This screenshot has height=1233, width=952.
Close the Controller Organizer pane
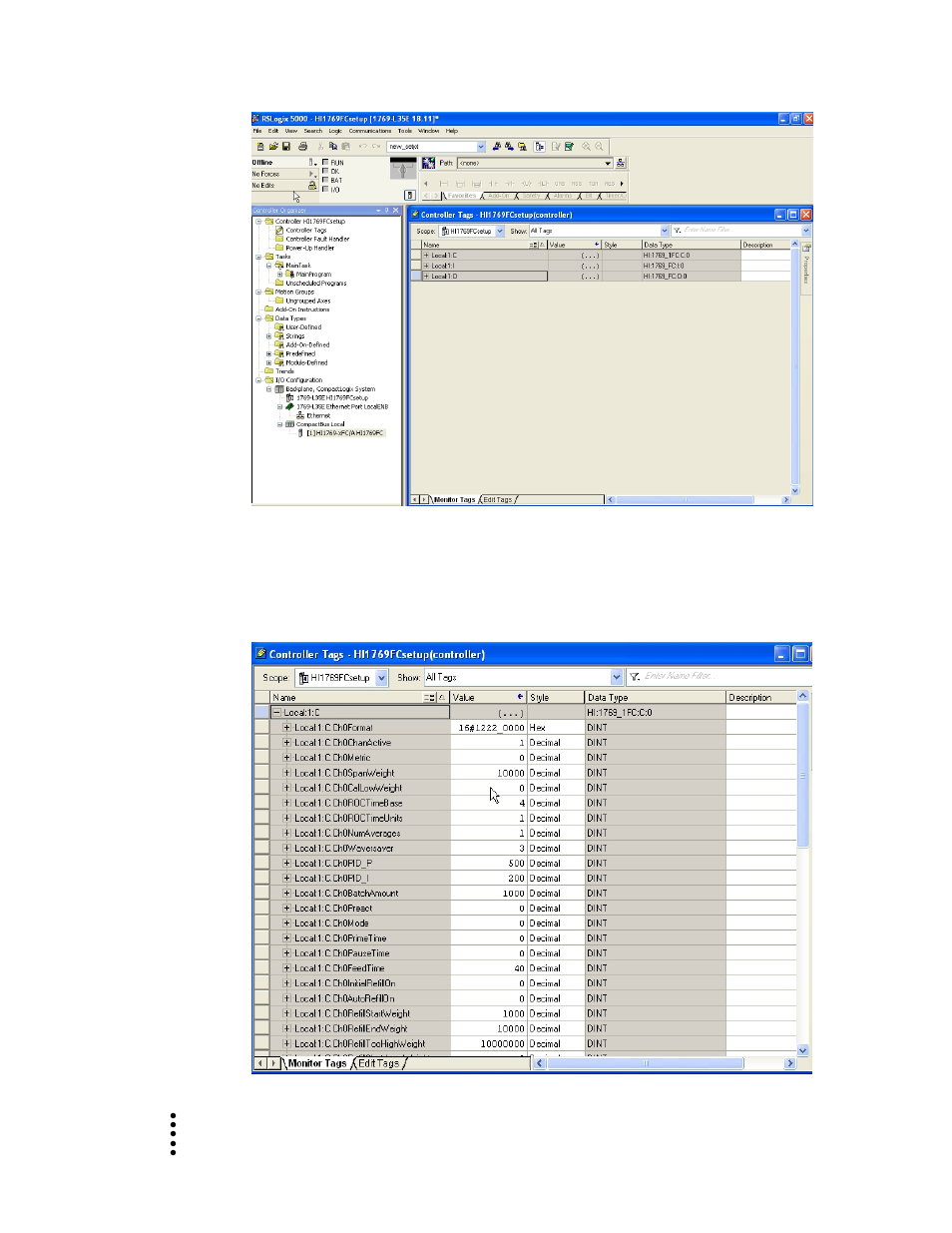(396, 211)
